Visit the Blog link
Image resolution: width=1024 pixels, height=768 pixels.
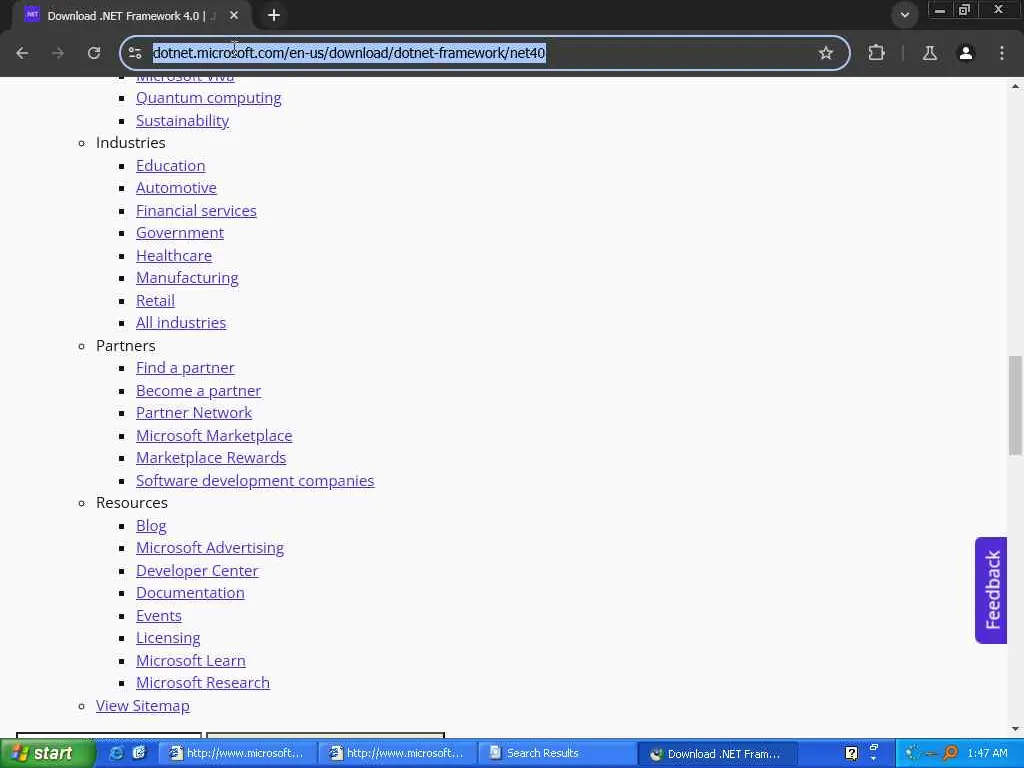151,526
